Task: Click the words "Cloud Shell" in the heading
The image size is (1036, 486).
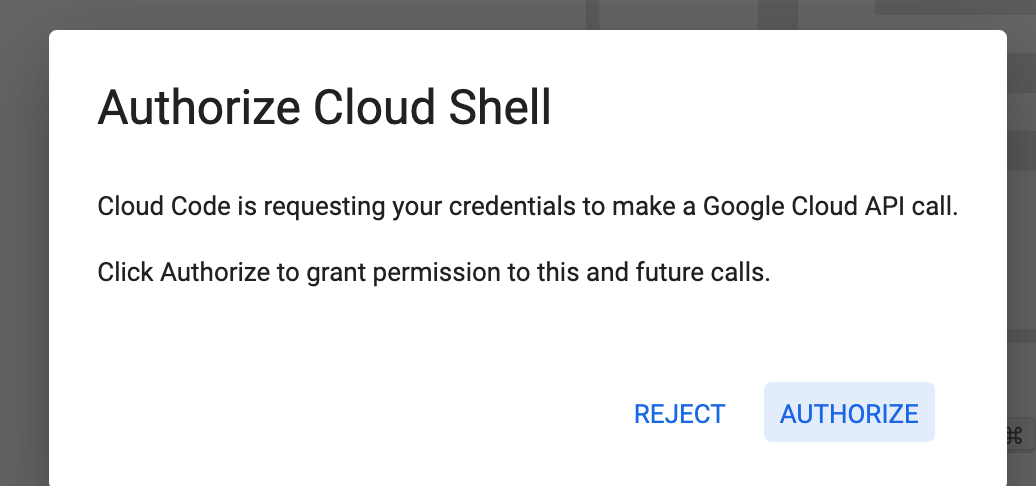Action: [432, 107]
